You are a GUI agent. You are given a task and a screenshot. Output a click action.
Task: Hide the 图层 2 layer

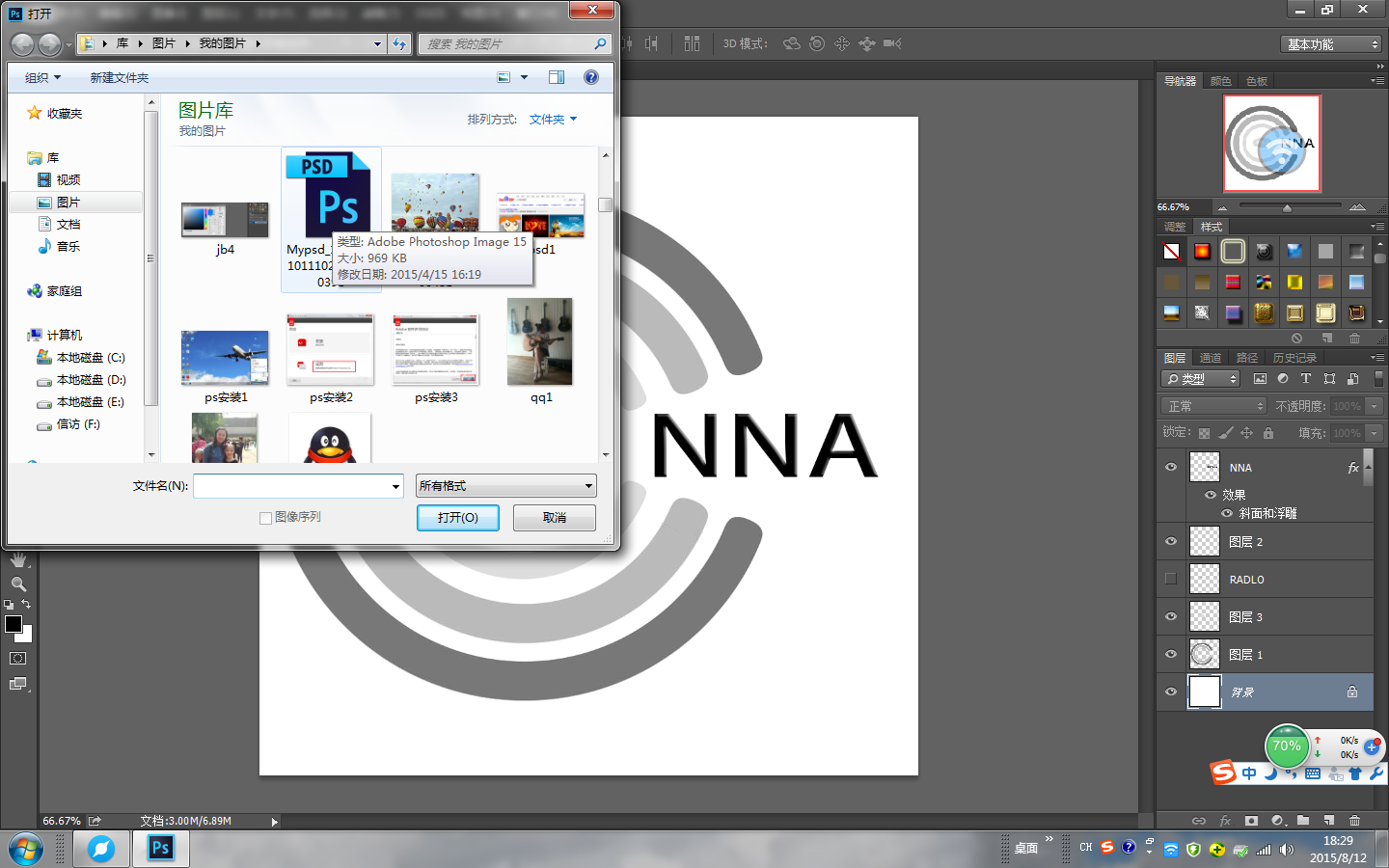tap(1171, 542)
